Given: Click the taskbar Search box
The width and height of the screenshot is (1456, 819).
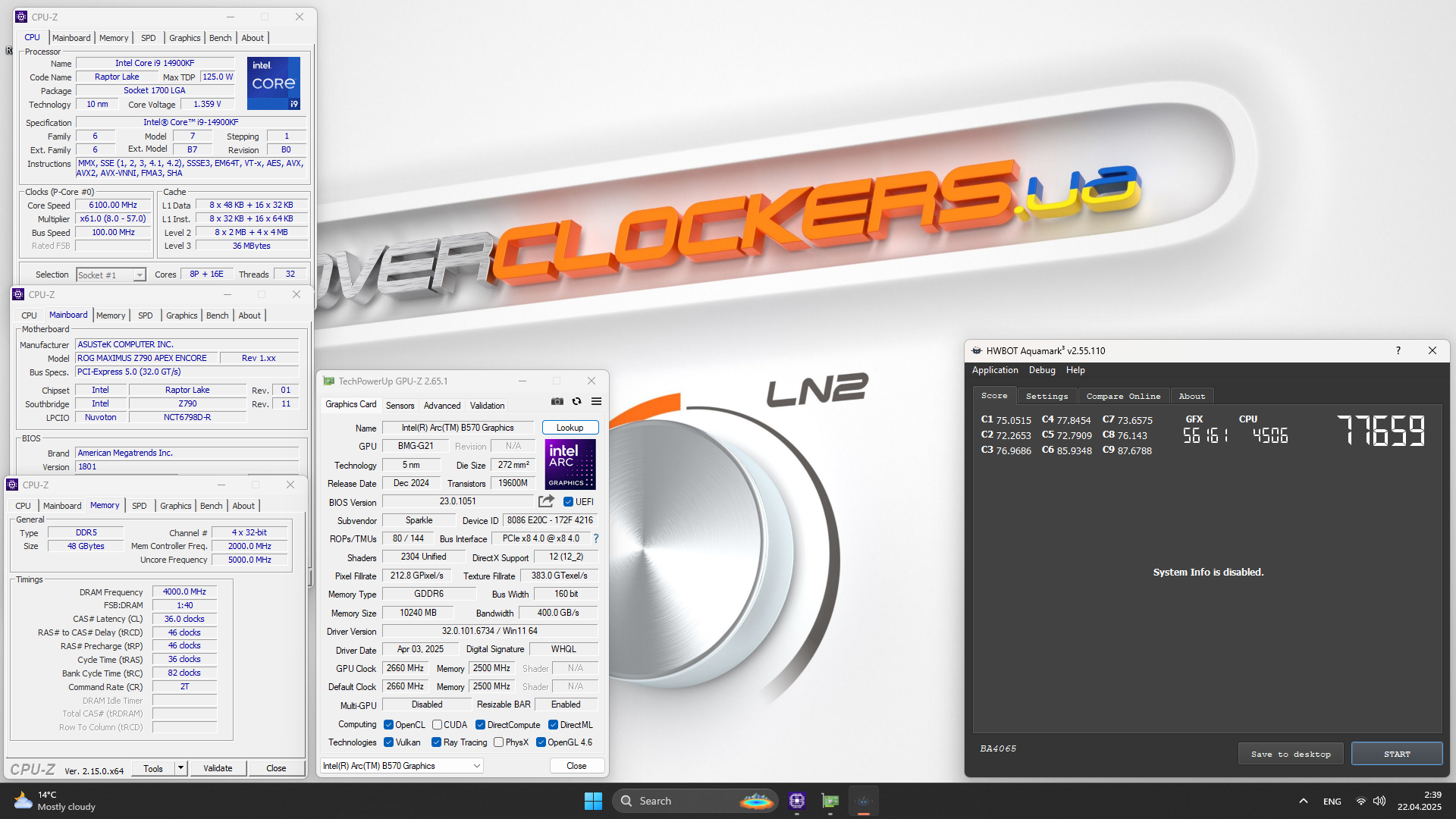Looking at the screenshot, I should click(x=695, y=801).
